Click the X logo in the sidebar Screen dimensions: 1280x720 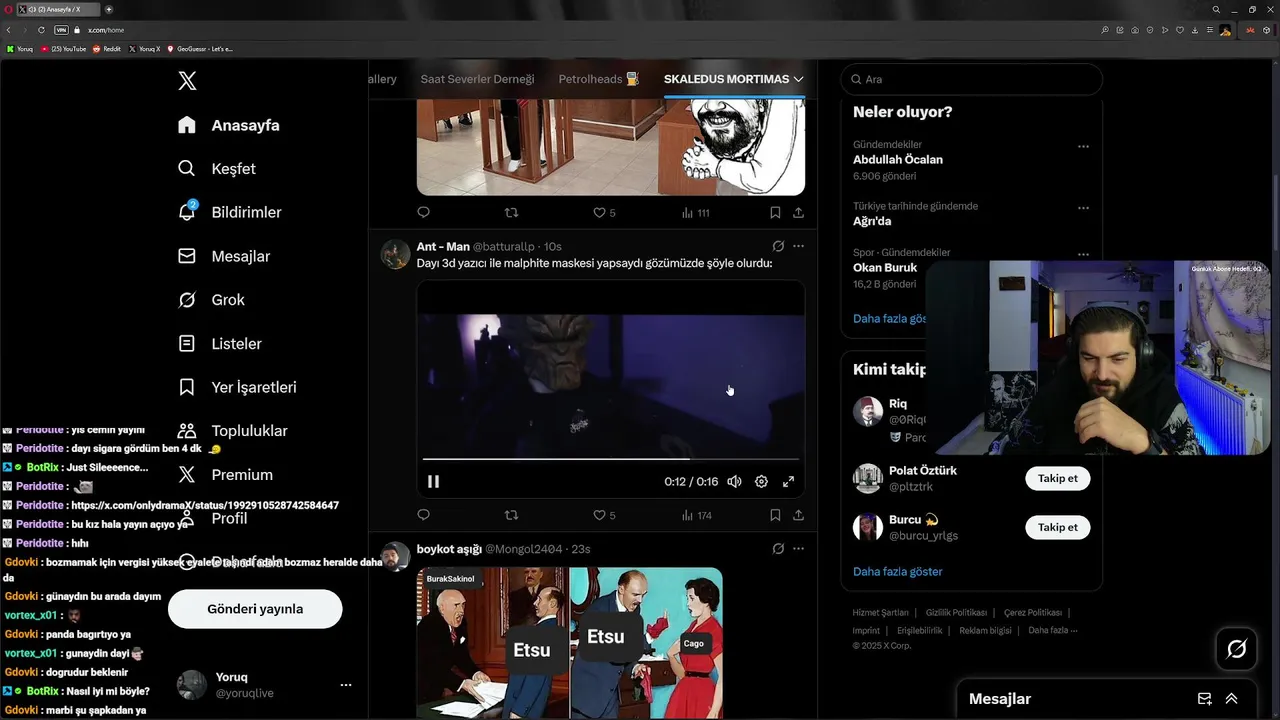coord(187,81)
